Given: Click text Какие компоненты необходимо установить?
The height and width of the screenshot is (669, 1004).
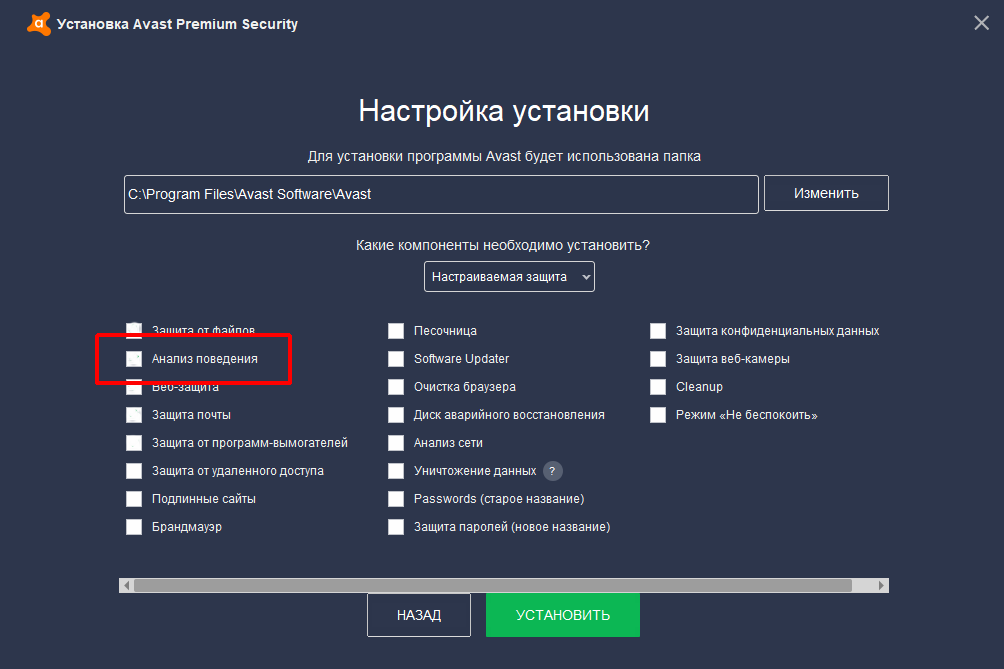Looking at the screenshot, I should coord(503,245).
